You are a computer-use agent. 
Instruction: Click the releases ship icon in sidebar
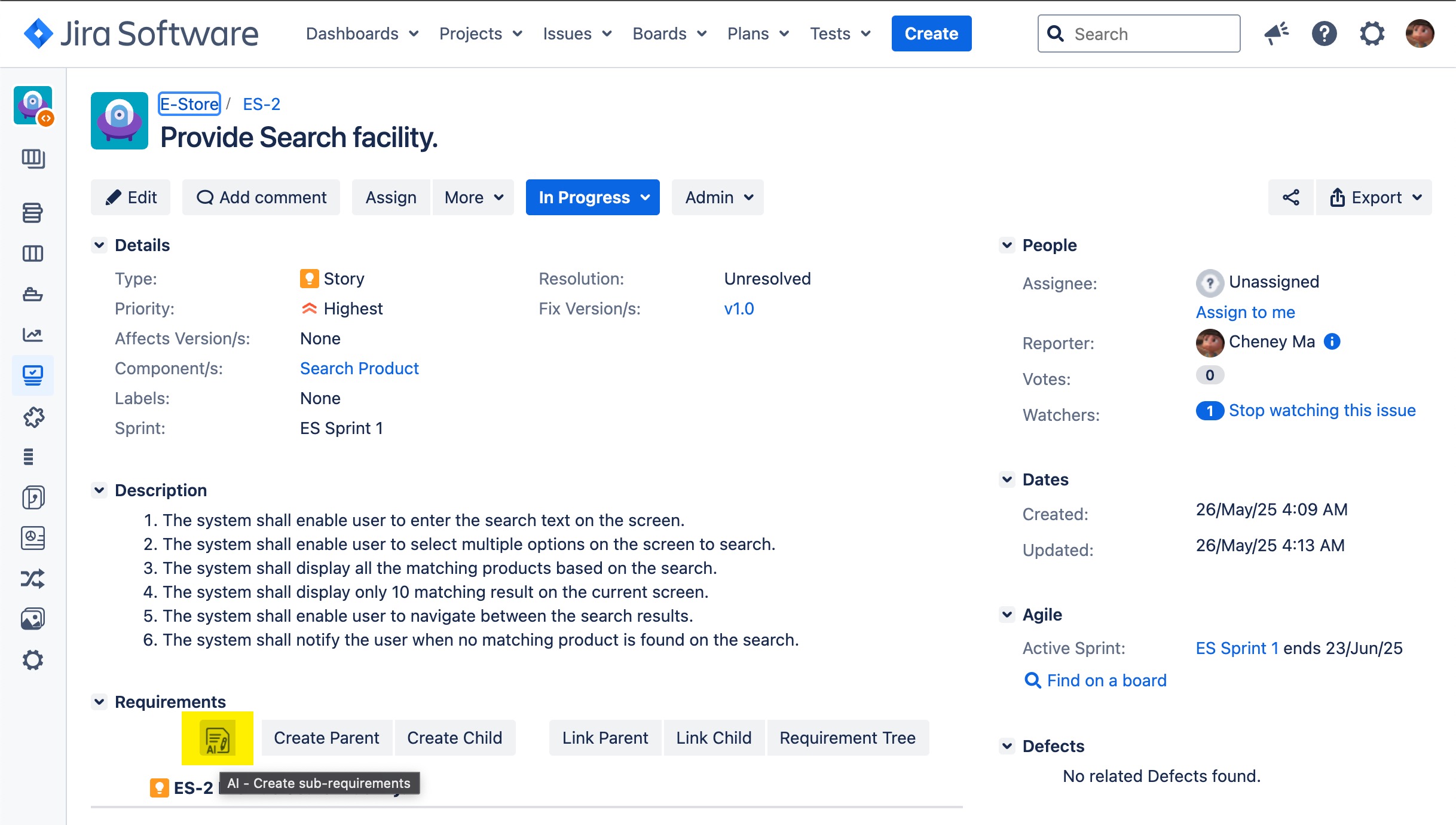(x=33, y=294)
